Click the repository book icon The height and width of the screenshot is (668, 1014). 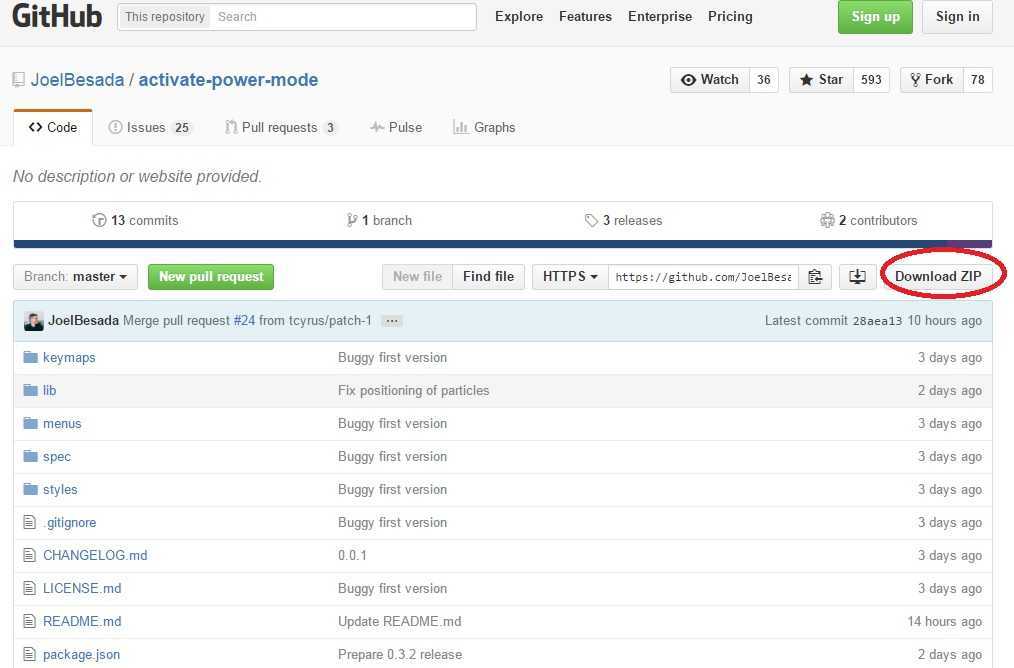pyautogui.click(x=19, y=80)
